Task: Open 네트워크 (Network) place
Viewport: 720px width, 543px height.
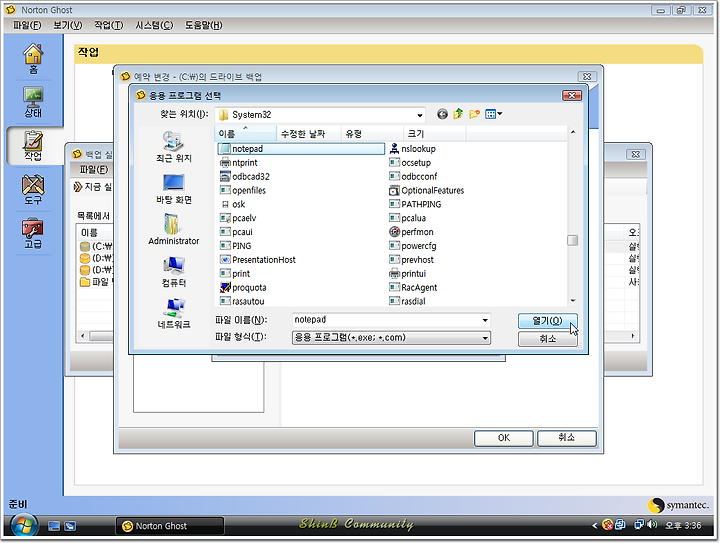Action: click(174, 313)
